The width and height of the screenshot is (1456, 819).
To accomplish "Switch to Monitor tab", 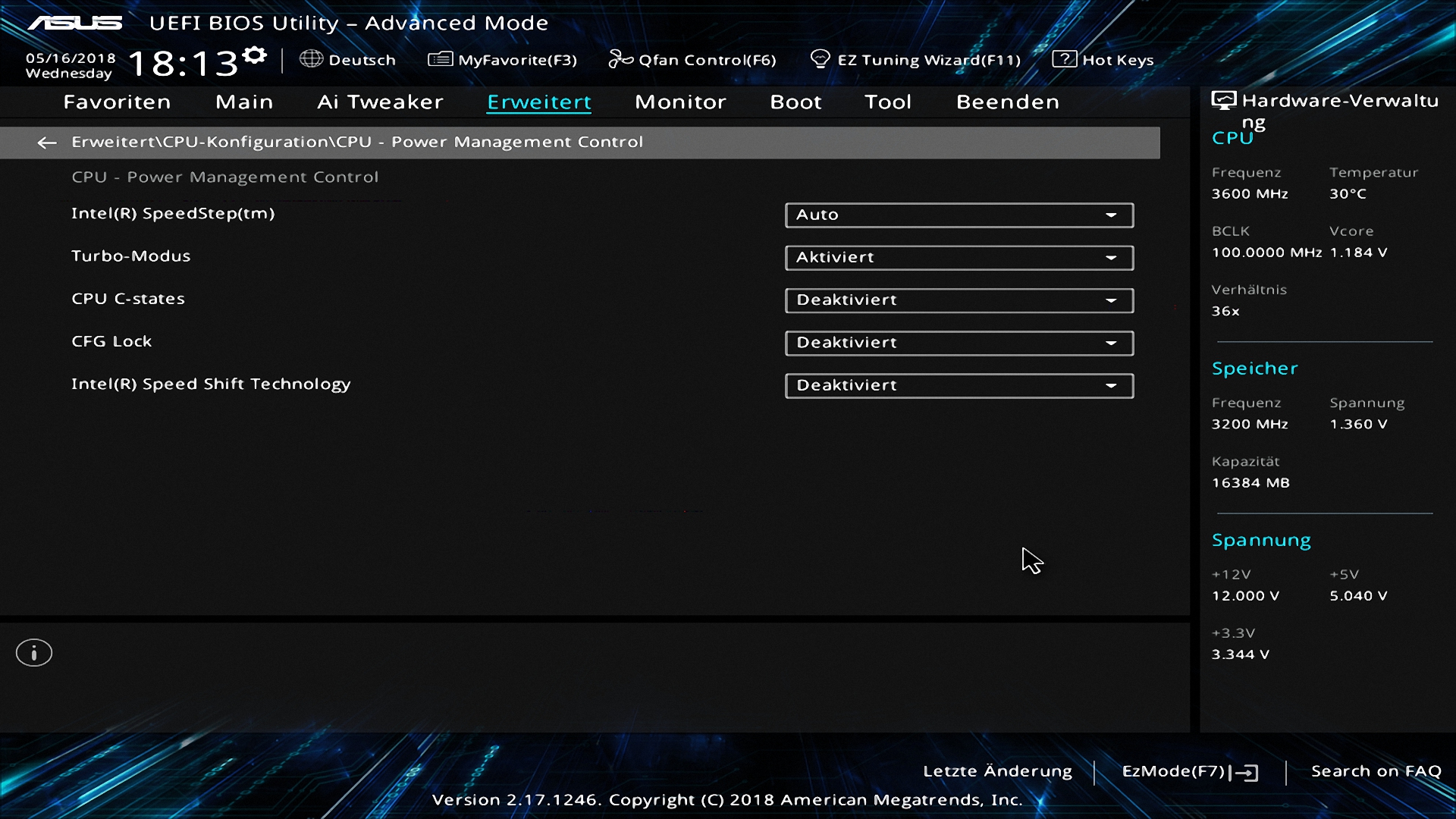I will pos(680,102).
